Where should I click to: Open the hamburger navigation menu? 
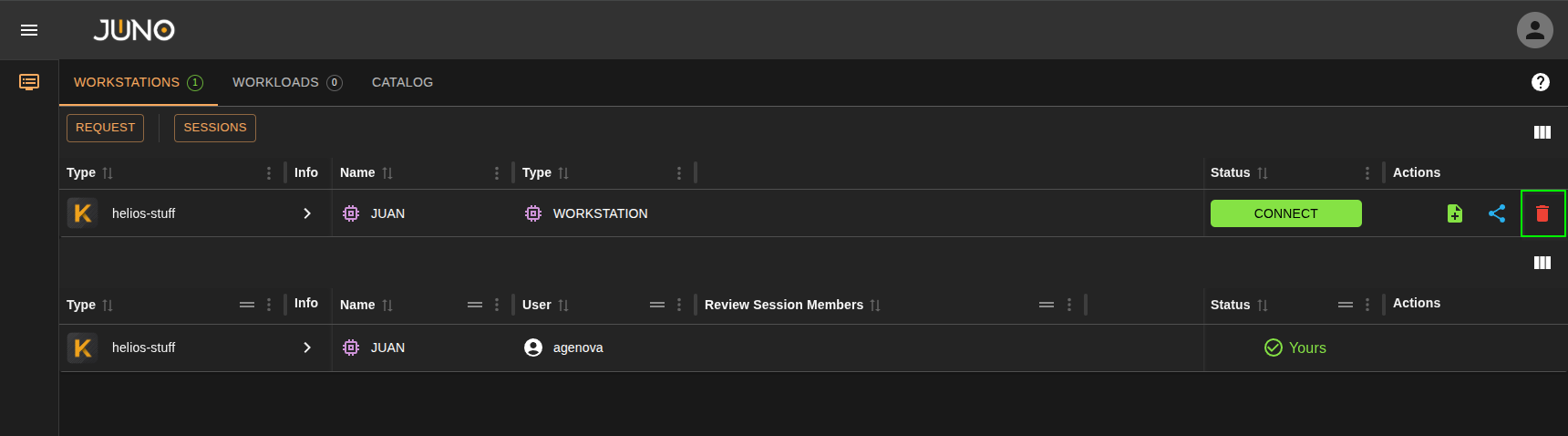click(x=29, y=30)
